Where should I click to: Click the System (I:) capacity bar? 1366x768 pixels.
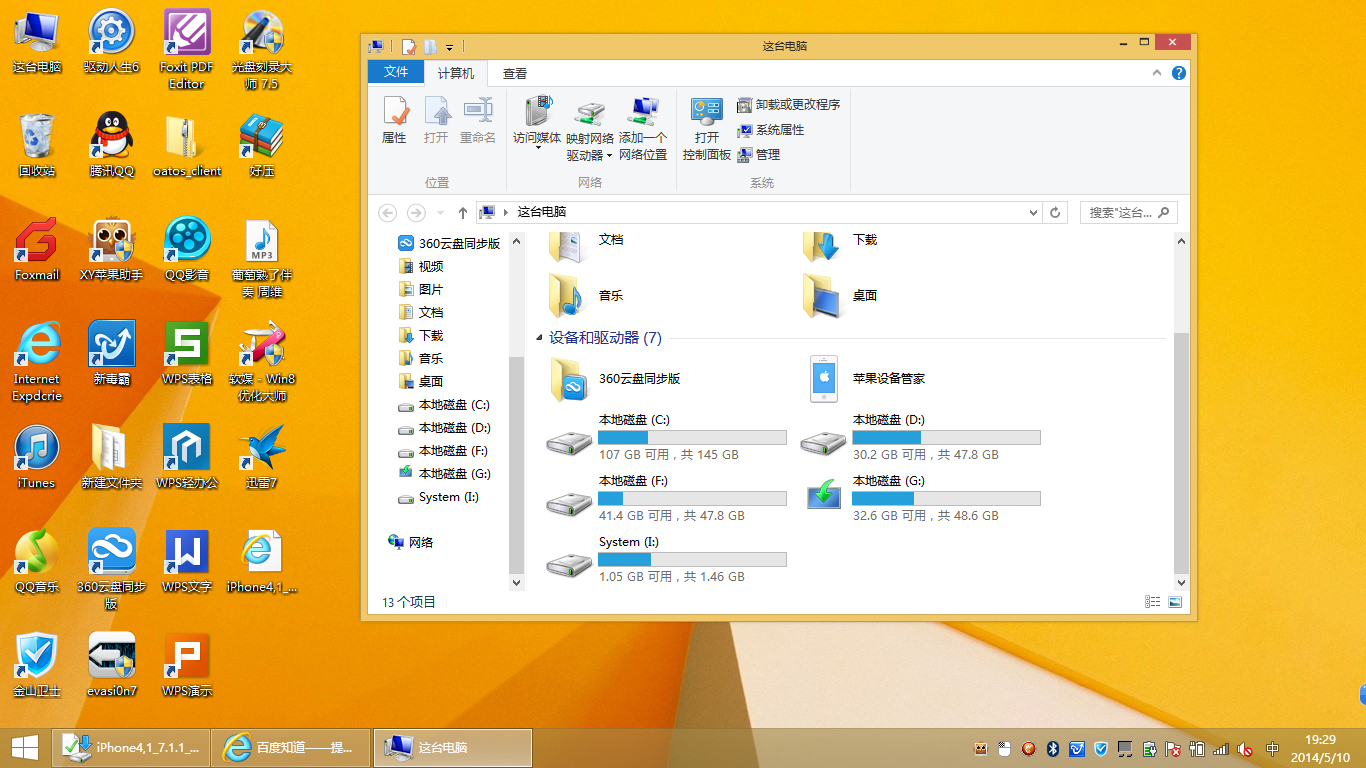coord(692,560)
